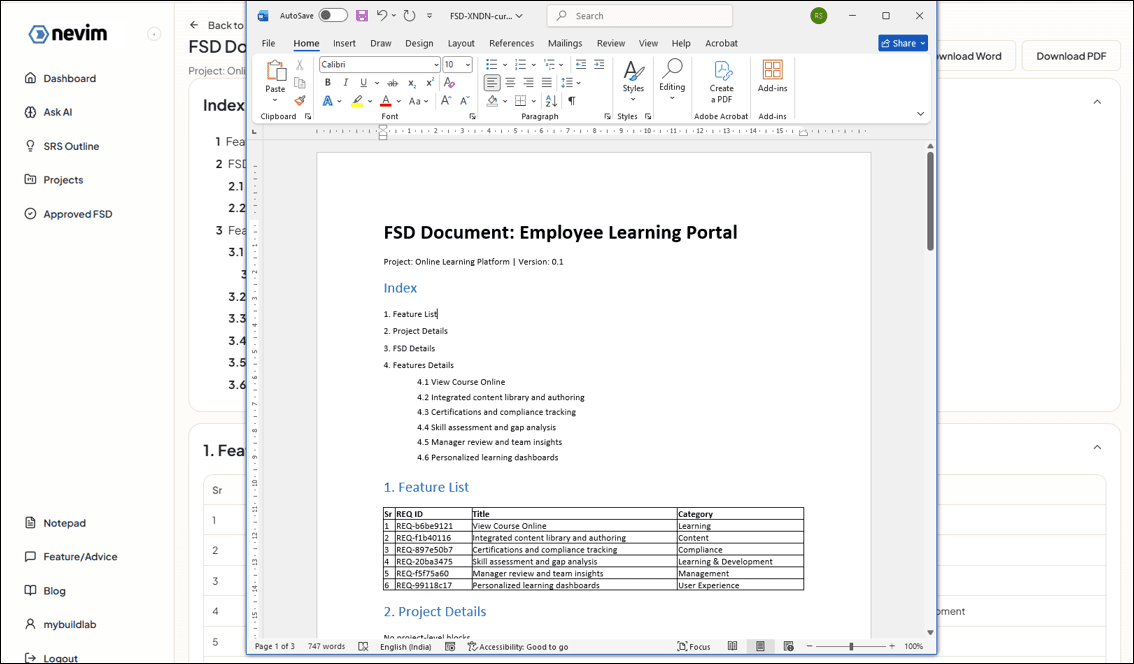
Task: Show paragraph marks with pilcrow icon
Action: [571, 101]
